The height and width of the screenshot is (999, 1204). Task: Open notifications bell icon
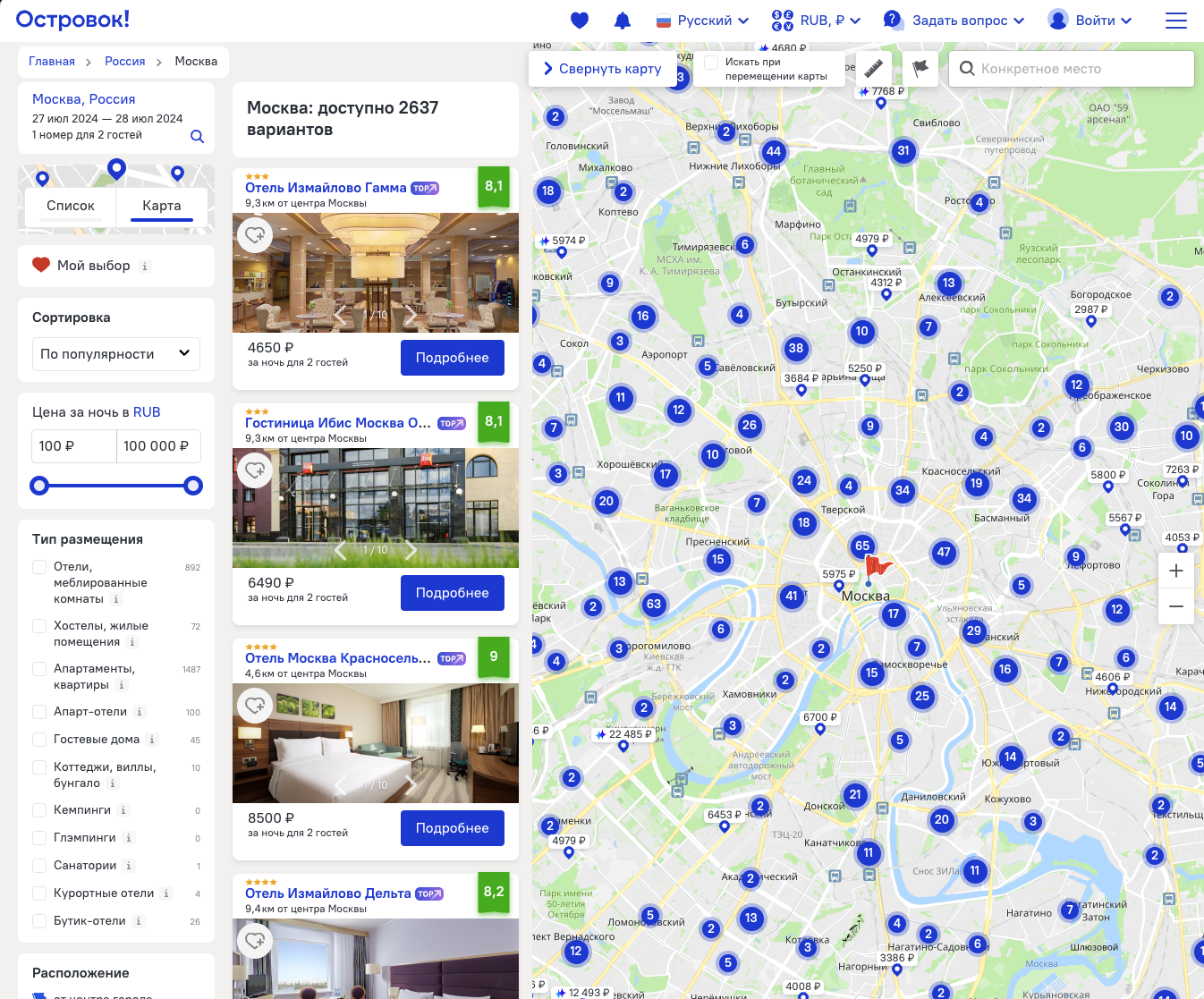tap(623, 21)
